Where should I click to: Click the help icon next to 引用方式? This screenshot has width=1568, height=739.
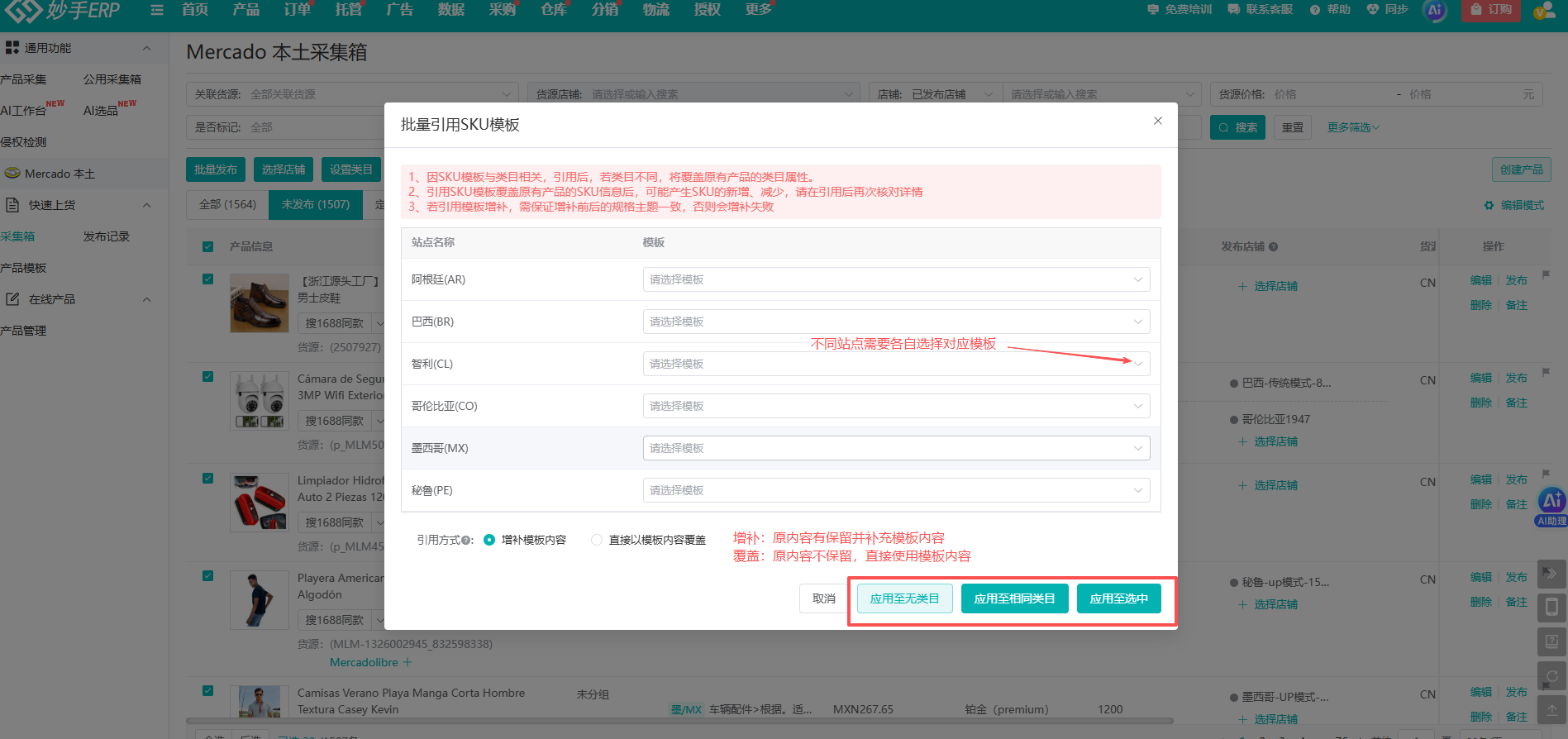tap(467, 541)
